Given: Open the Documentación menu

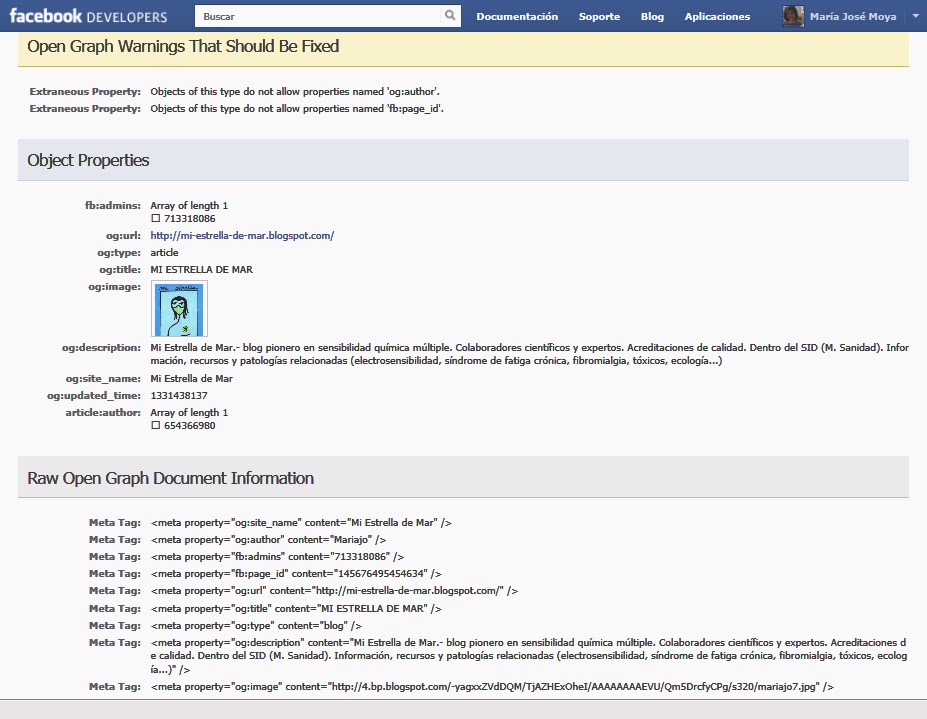Looking at the screenshot, I should click(517, 17).
